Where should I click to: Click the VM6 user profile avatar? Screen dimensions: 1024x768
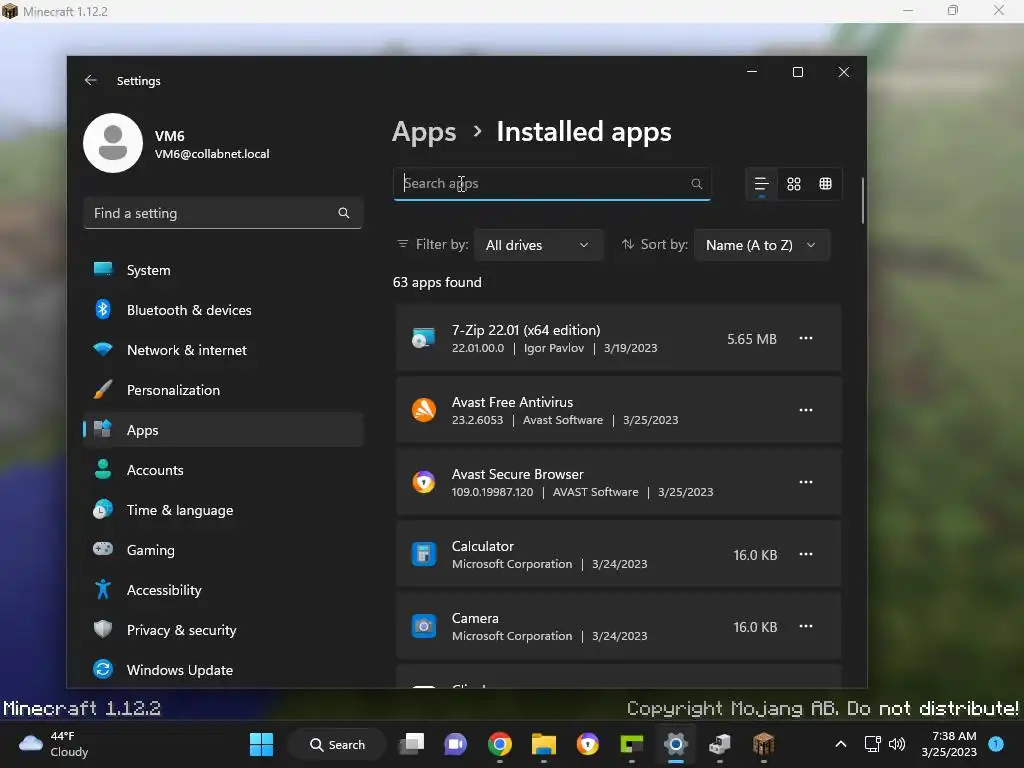(113, 143)
